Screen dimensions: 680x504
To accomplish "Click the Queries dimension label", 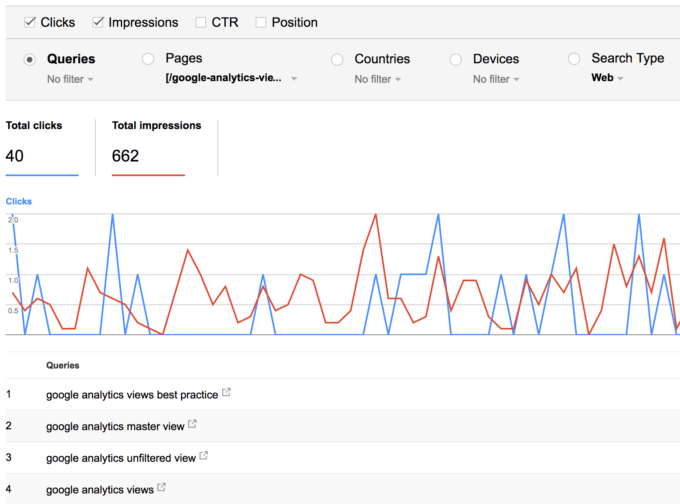I will (x=71, y=59).
